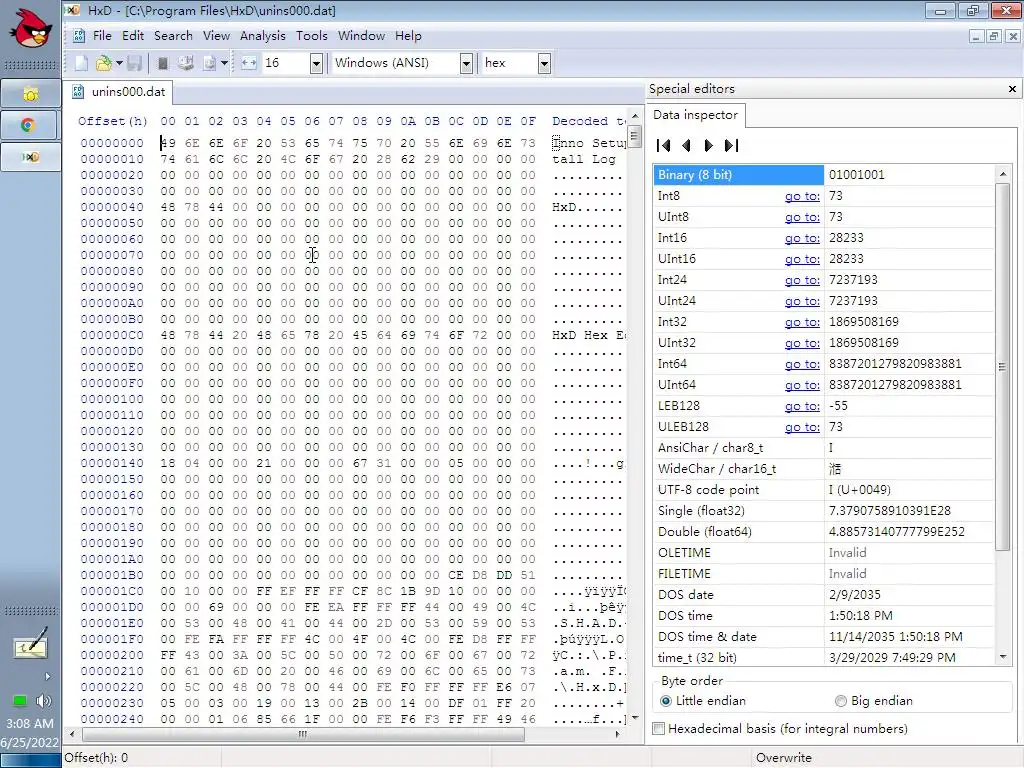1024x768 pixels.
Task: Click the offset label 000000C0
Action: click(112, 335)
